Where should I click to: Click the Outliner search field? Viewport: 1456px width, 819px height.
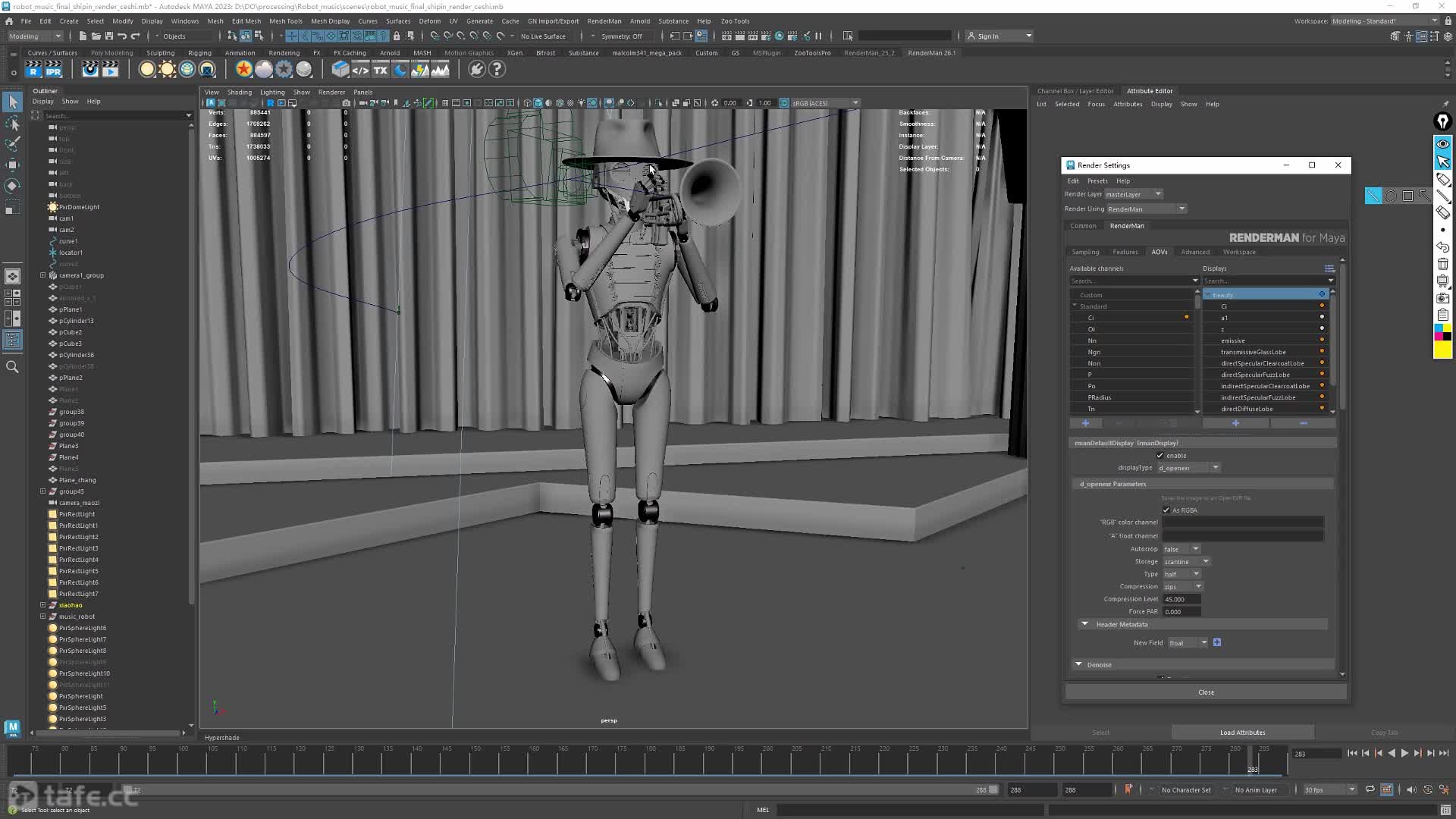coord(114,116)
